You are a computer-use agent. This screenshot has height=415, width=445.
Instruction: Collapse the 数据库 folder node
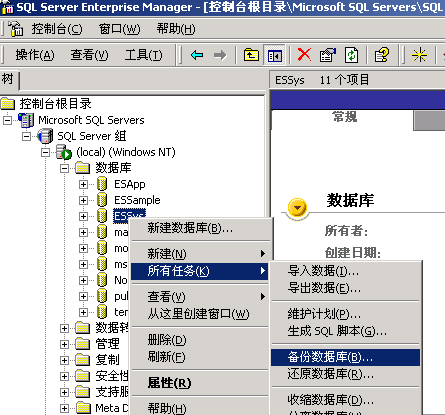point(64,168)
